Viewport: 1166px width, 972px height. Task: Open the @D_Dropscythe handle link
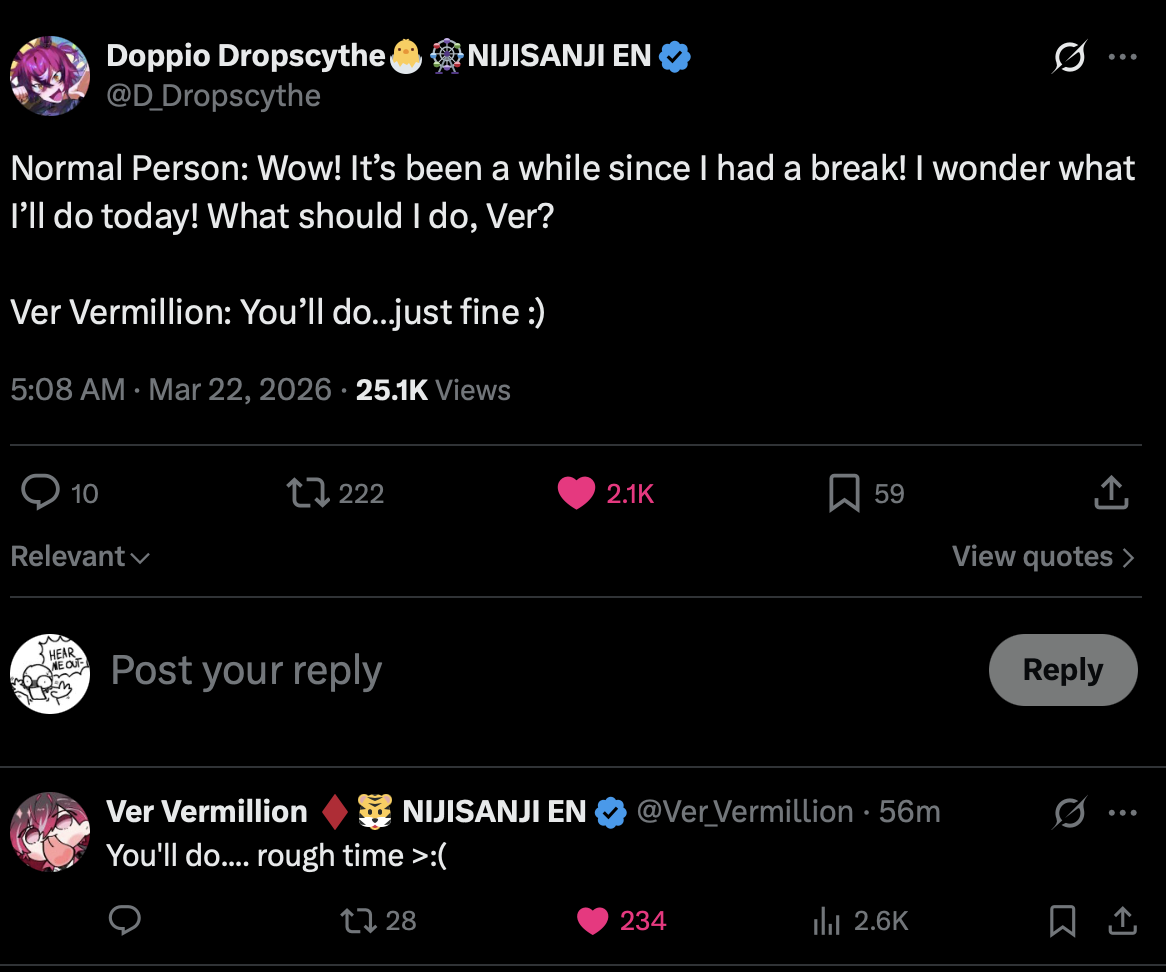tap(213, 96)
